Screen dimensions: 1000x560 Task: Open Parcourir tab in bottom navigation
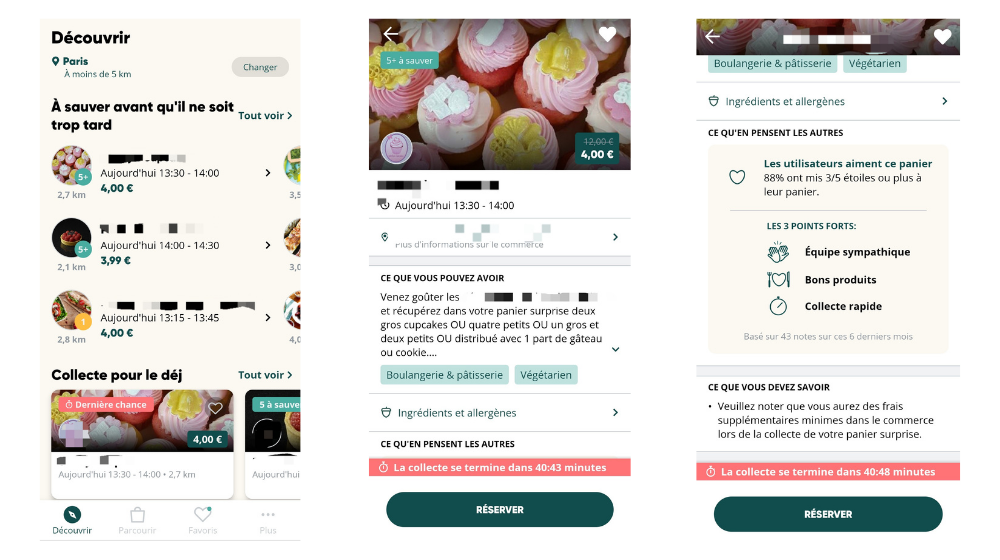coord(137,520)
